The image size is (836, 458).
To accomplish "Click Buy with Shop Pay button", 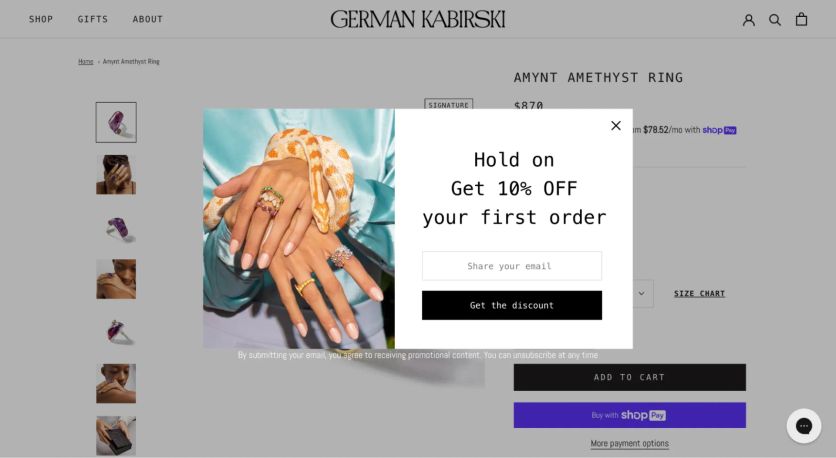I will [630, 415].
